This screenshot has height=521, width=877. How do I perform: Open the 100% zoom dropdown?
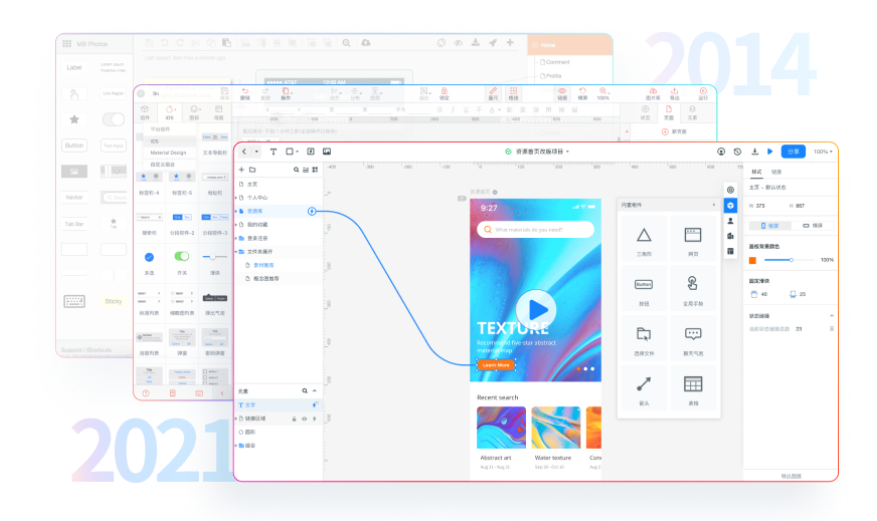pos(822,151)
